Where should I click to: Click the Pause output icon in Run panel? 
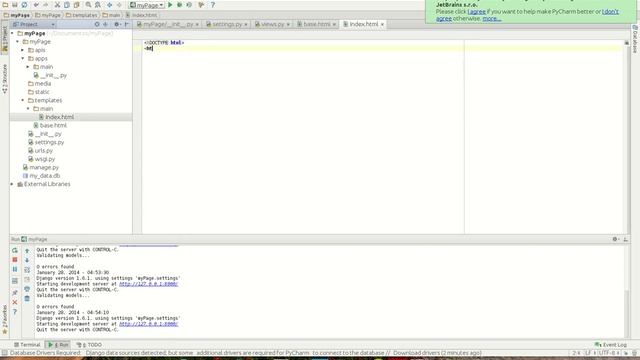coord(15,269)
